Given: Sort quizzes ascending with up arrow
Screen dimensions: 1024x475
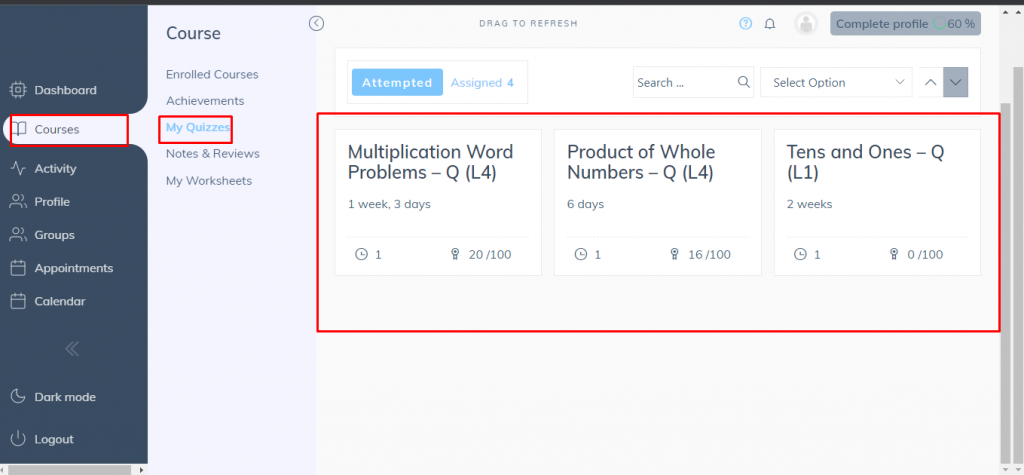Looking at the screenshot, I should click(x=930, y=82).
